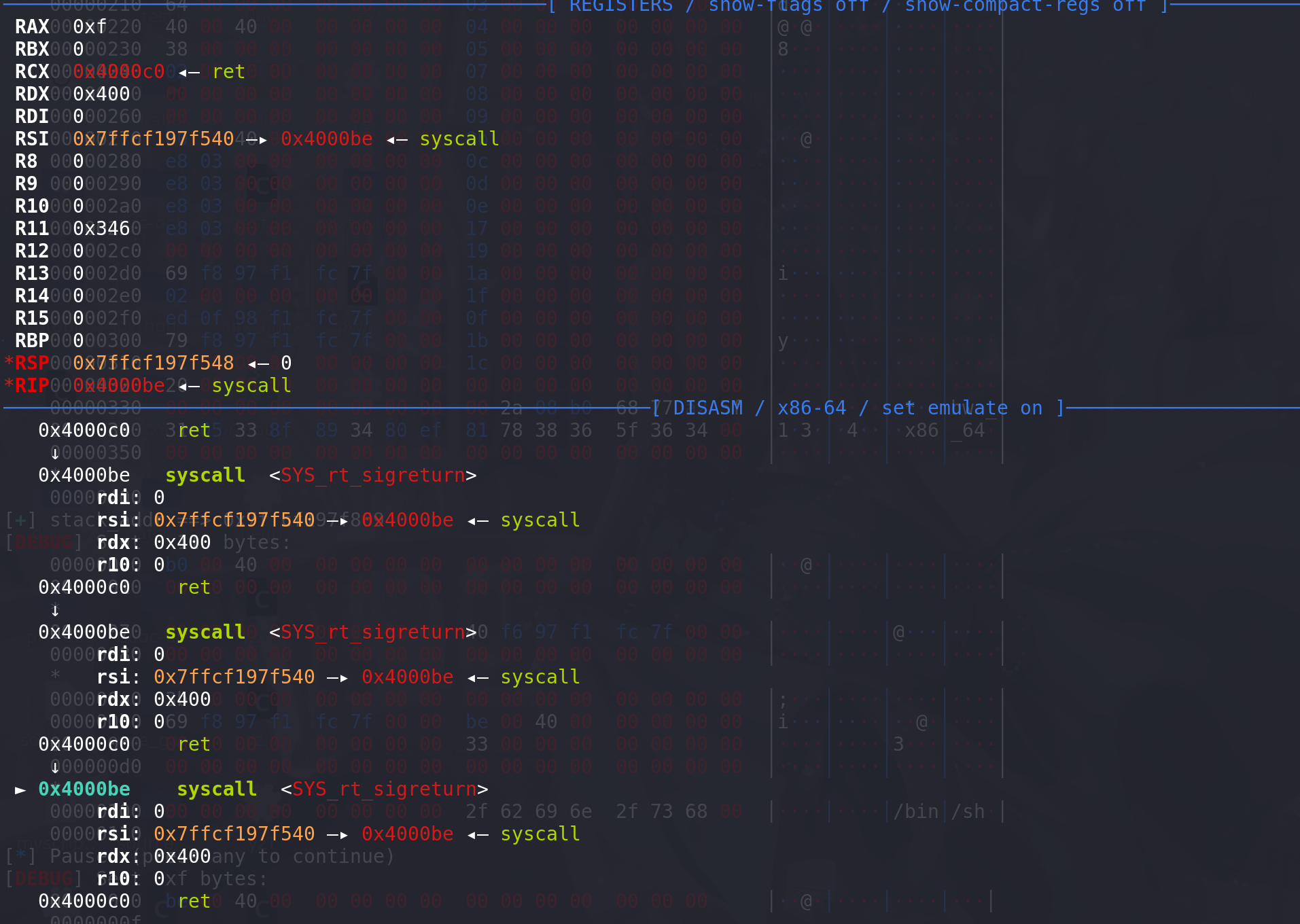Click the 0x4000be pointer in RSI row
This screenshot has height=924, width=1300.
click(x=326, y=139)
